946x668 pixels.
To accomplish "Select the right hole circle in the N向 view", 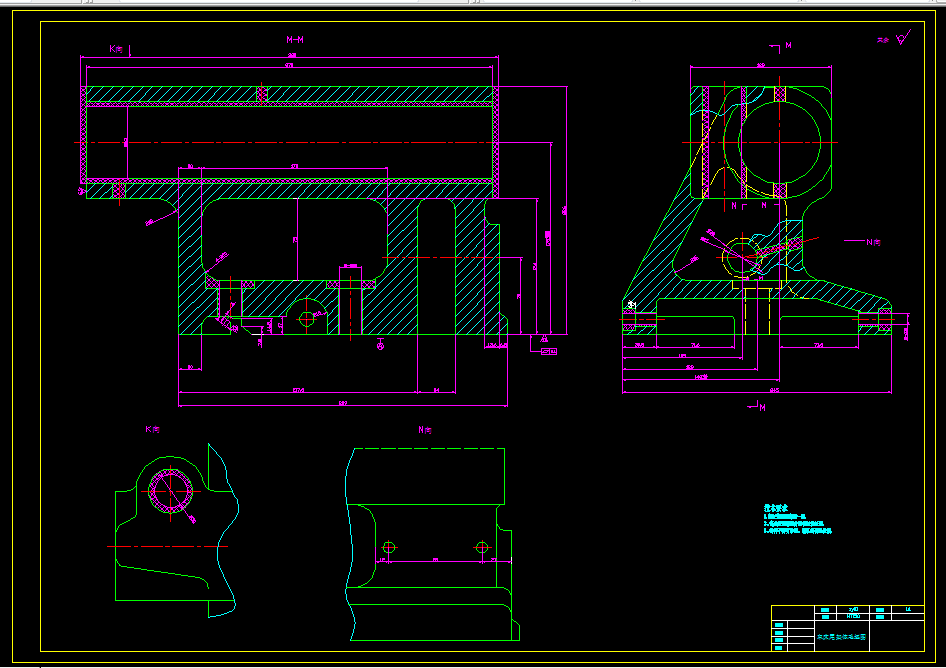I will click(x=481, y=547).
